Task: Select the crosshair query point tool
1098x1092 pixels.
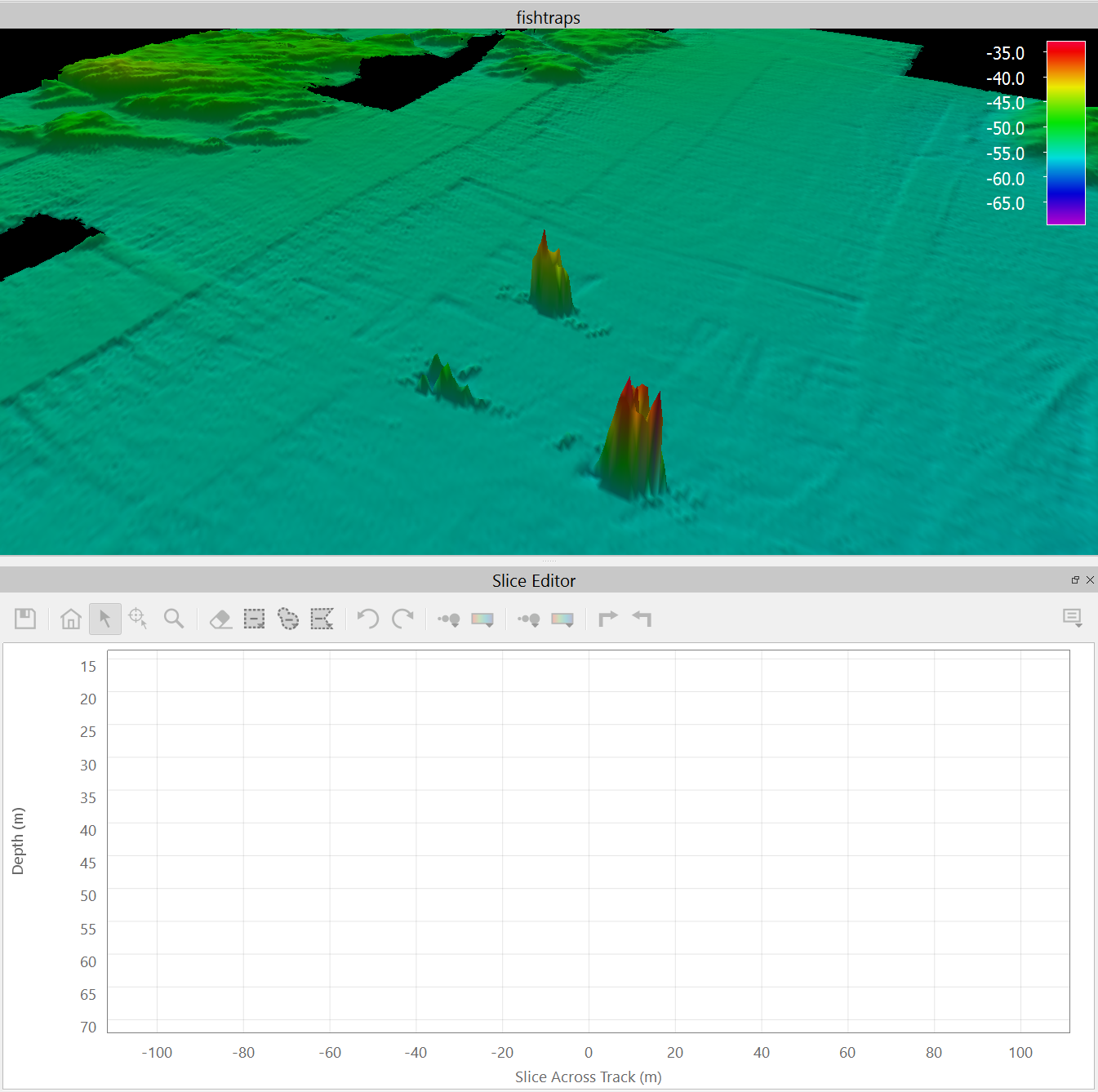Action: click(x=139, y=619)
